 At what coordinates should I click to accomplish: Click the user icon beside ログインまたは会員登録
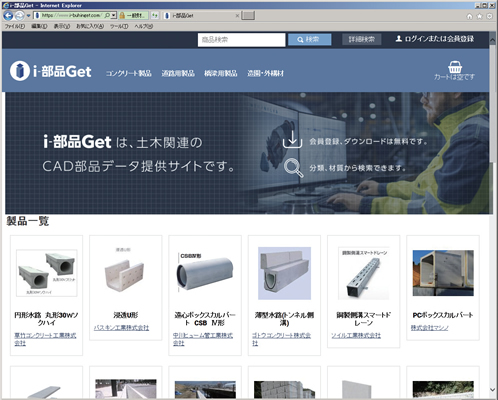tap(398, 39)
